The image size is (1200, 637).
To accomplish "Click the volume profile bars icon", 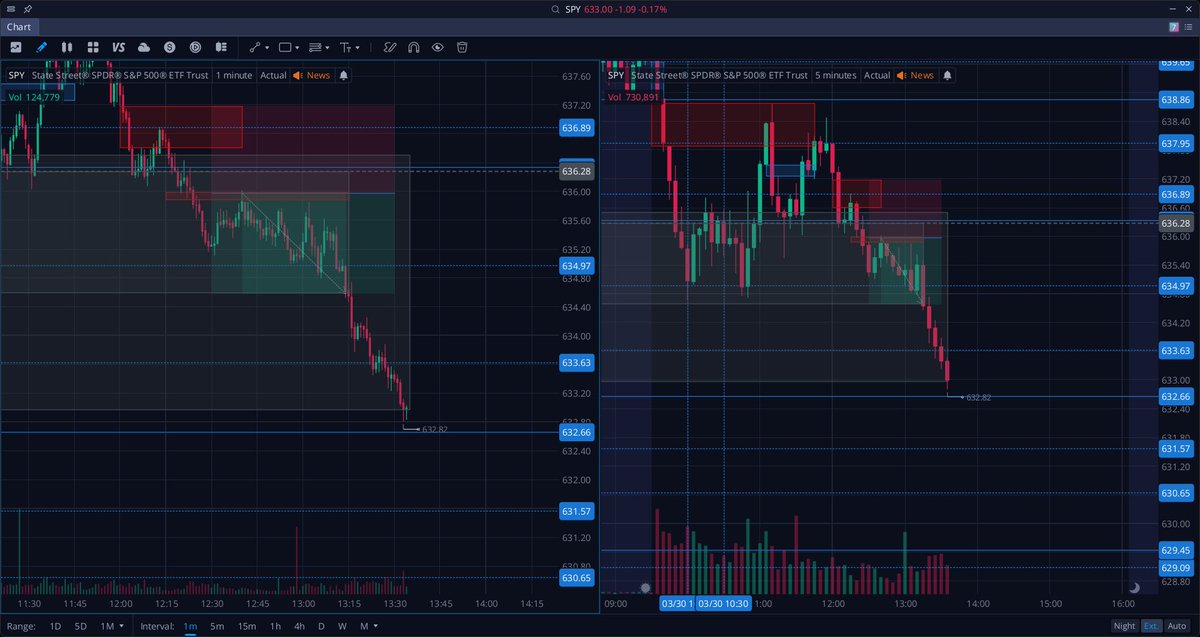I will [x=221, y=46].
